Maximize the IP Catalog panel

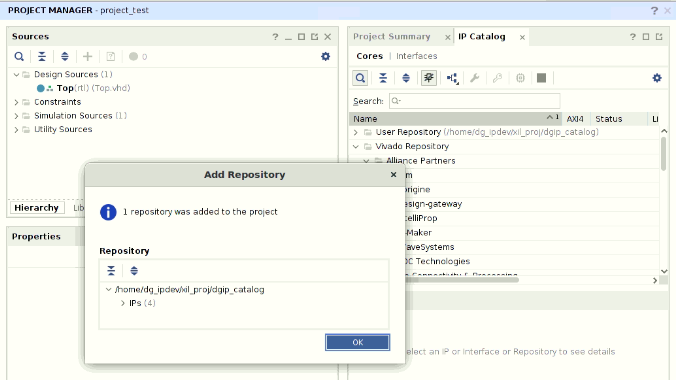(x=646, y=37)
